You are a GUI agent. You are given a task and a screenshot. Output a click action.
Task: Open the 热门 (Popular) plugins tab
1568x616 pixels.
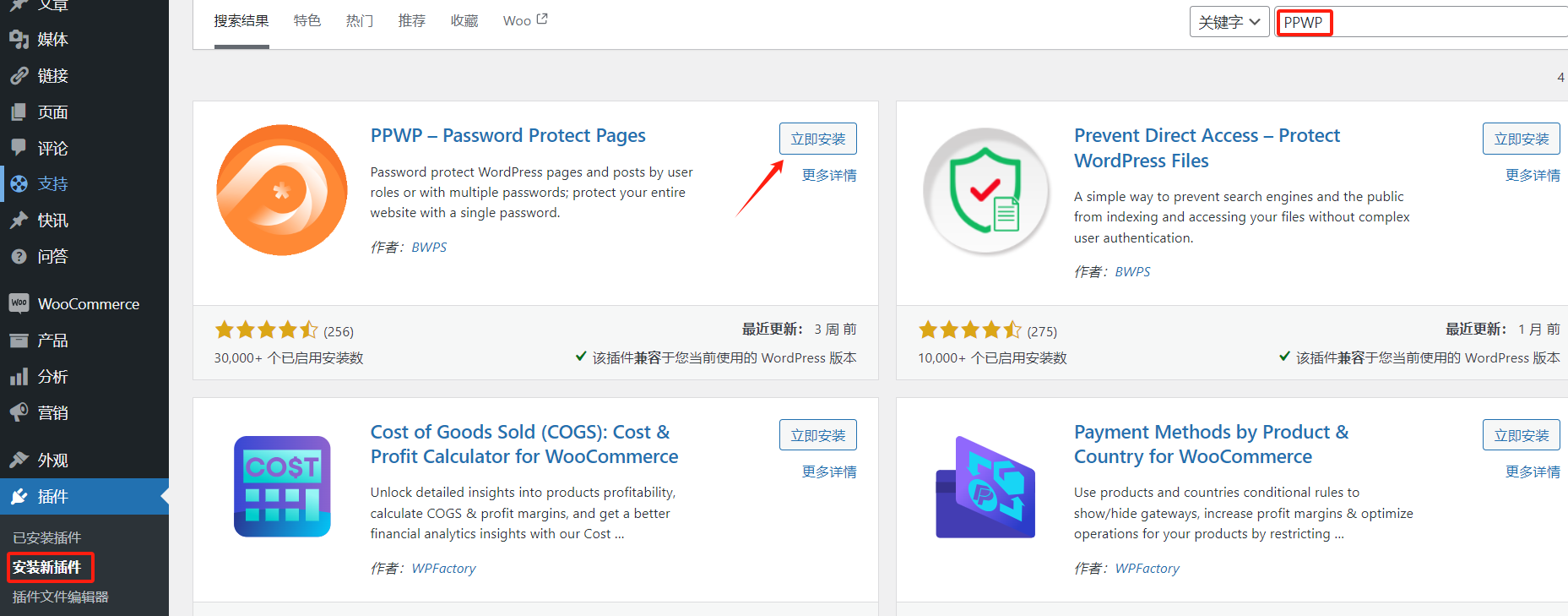click(x=360, y=20)
